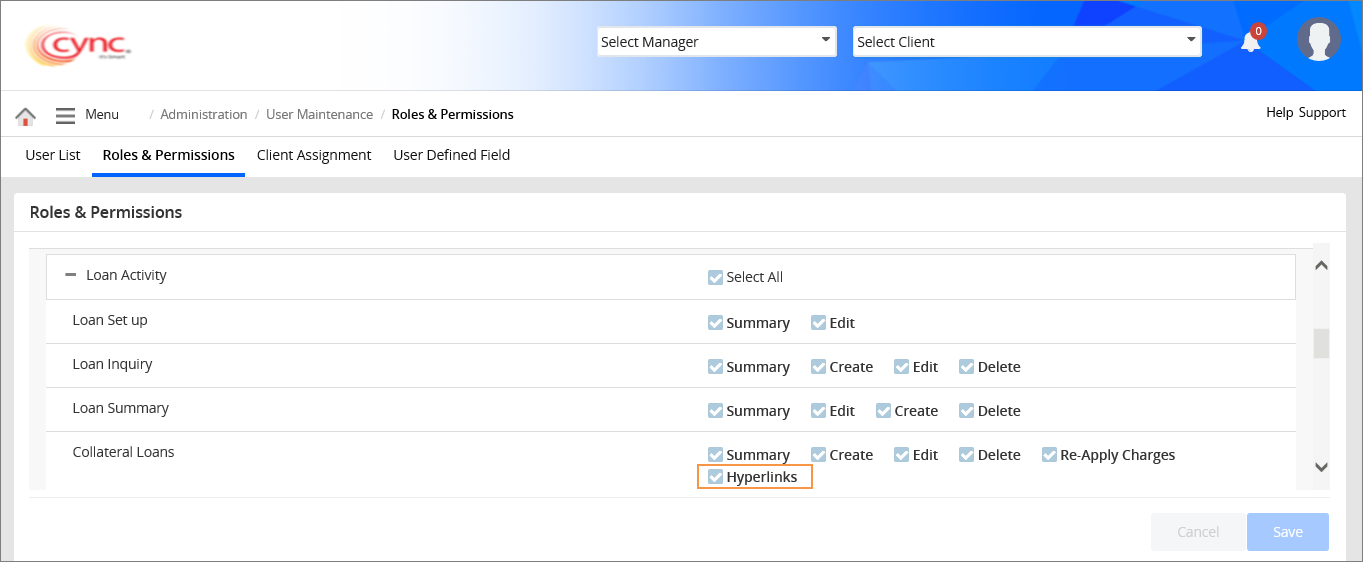The image size is (1363, 562).
Task: Open the user profile avatar
Action: click(x=1318, y=40)
